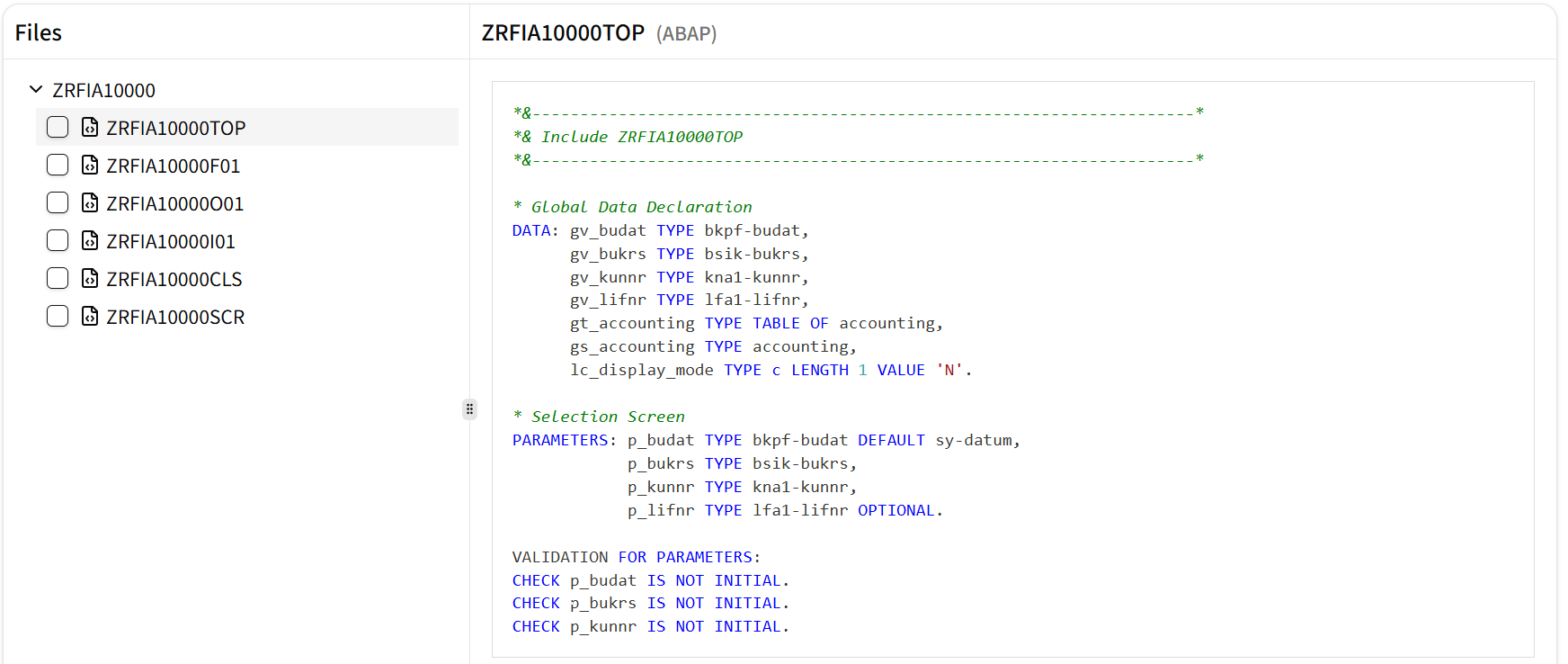Check the ZRFIA10000F01 file checkbox
The width and height of the screenshot is (1568, 664).
58,165
